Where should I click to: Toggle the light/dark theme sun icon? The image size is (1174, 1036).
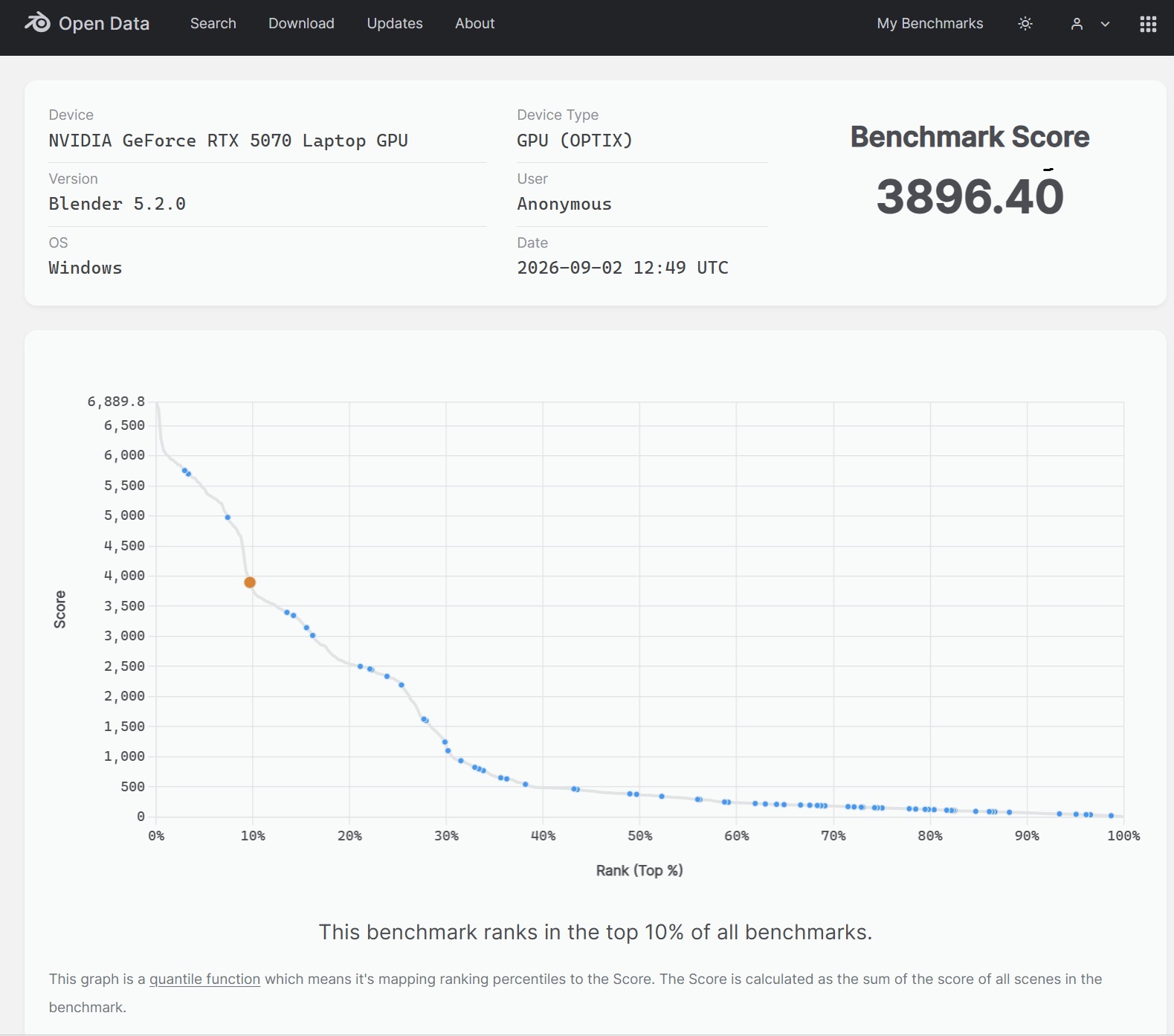click(1025, 24)
